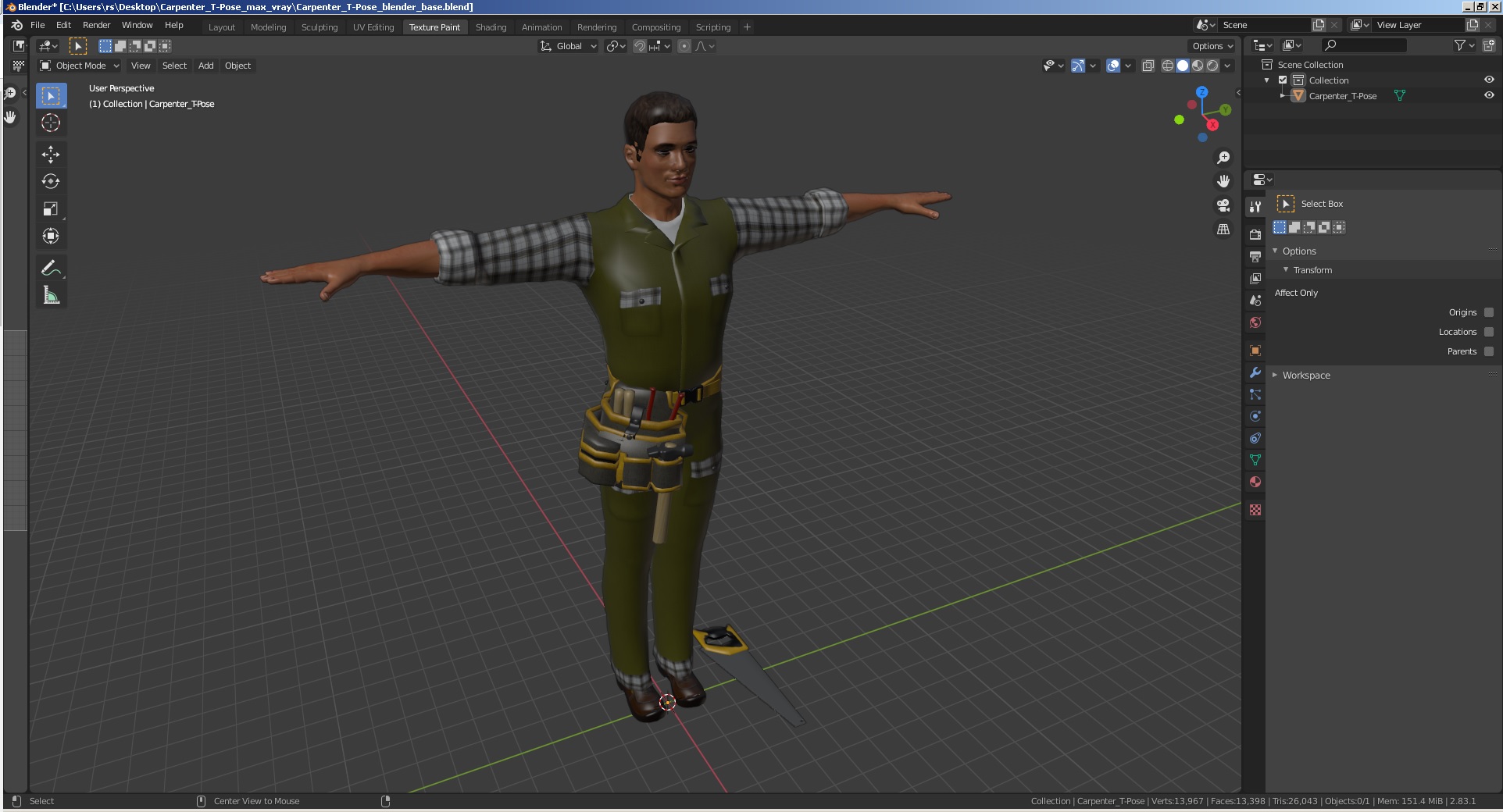This screenshot has width=1503, height=812.
Task: Toggle camera view icon
Action: click(x=1223, y=205)
